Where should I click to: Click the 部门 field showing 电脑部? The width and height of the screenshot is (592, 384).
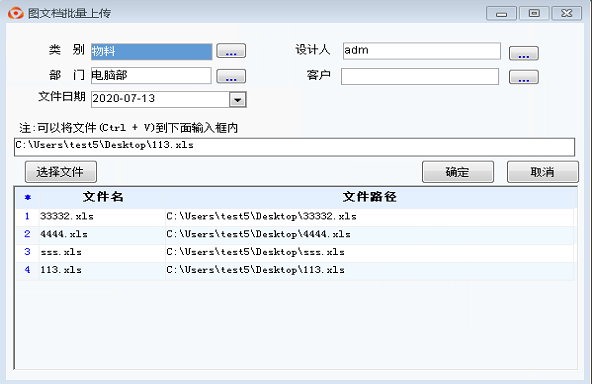click(x=151, y=76)
